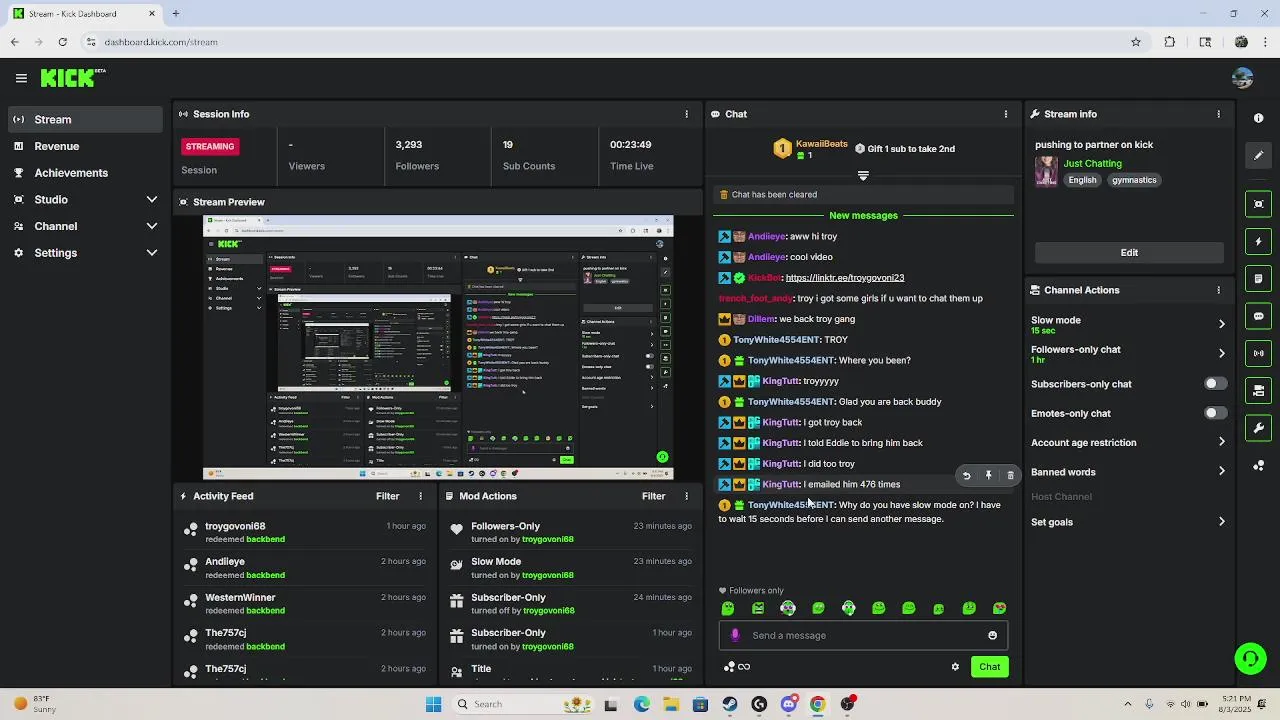This screenshot has width=1280, height=720.
Task: Open Discord from the taskbar
Action: [x=788, y=704]
